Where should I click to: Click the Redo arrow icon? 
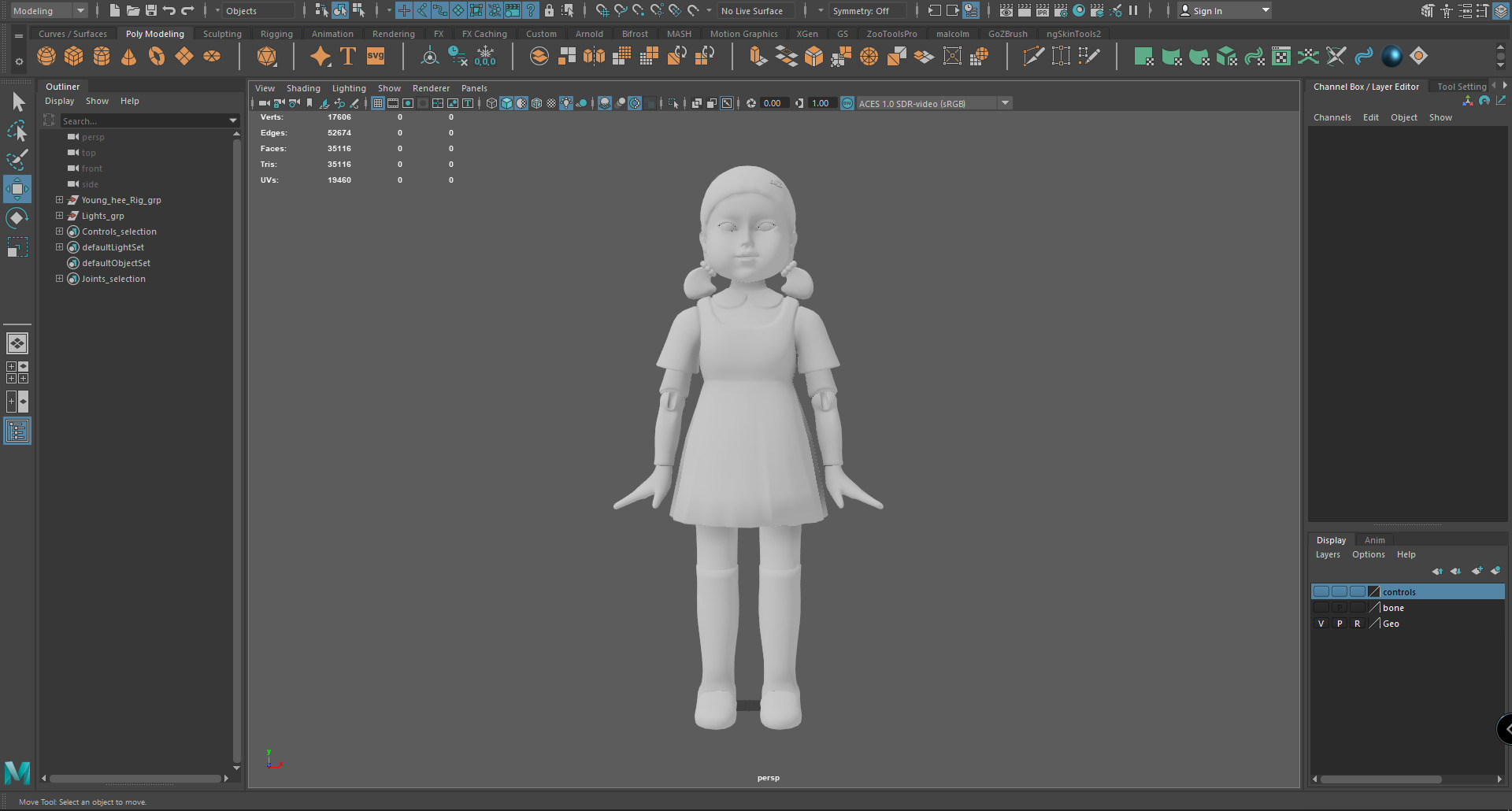pyautogui.click(x=187, y=10)
